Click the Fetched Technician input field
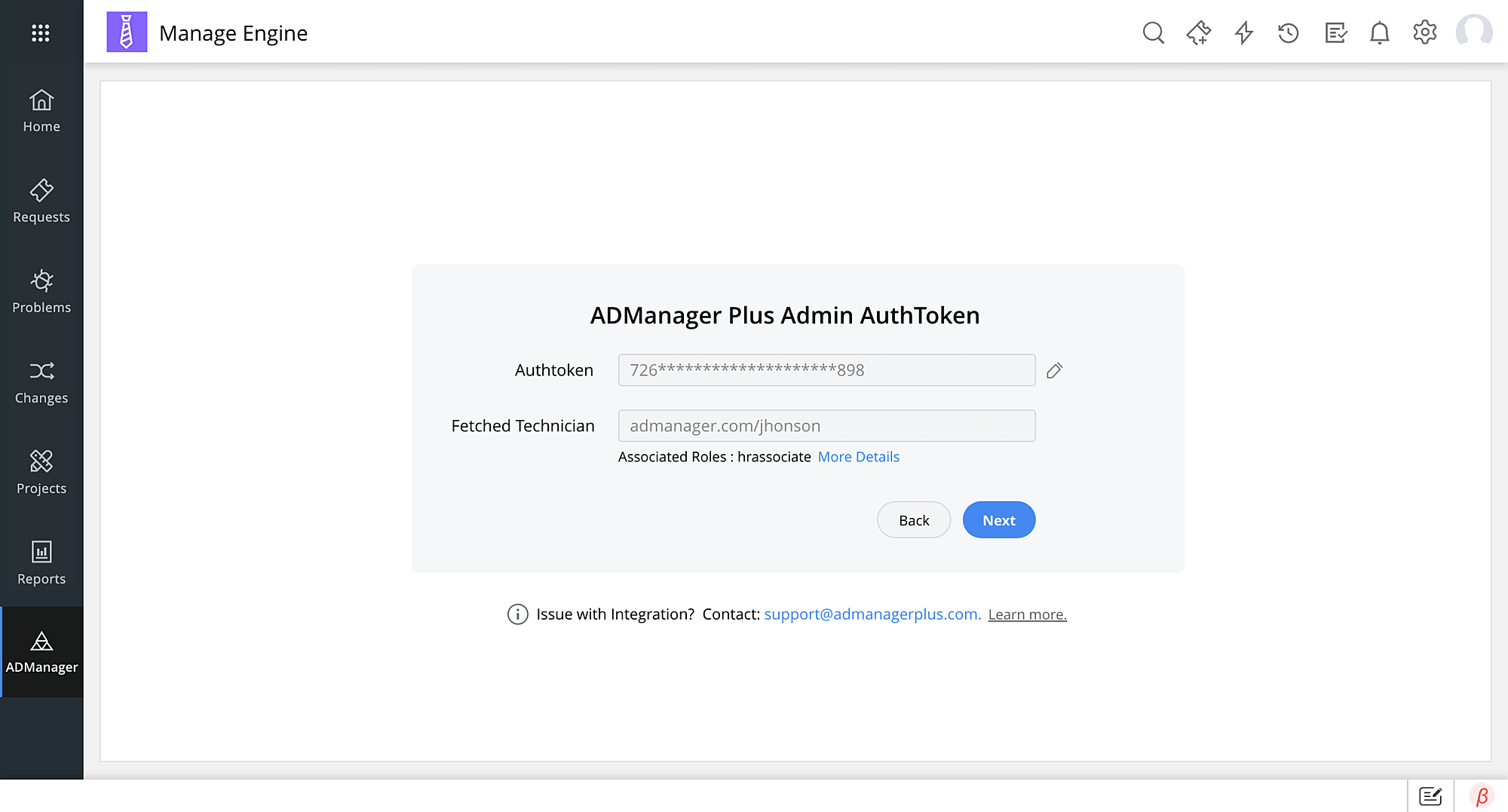 point(826,426)
